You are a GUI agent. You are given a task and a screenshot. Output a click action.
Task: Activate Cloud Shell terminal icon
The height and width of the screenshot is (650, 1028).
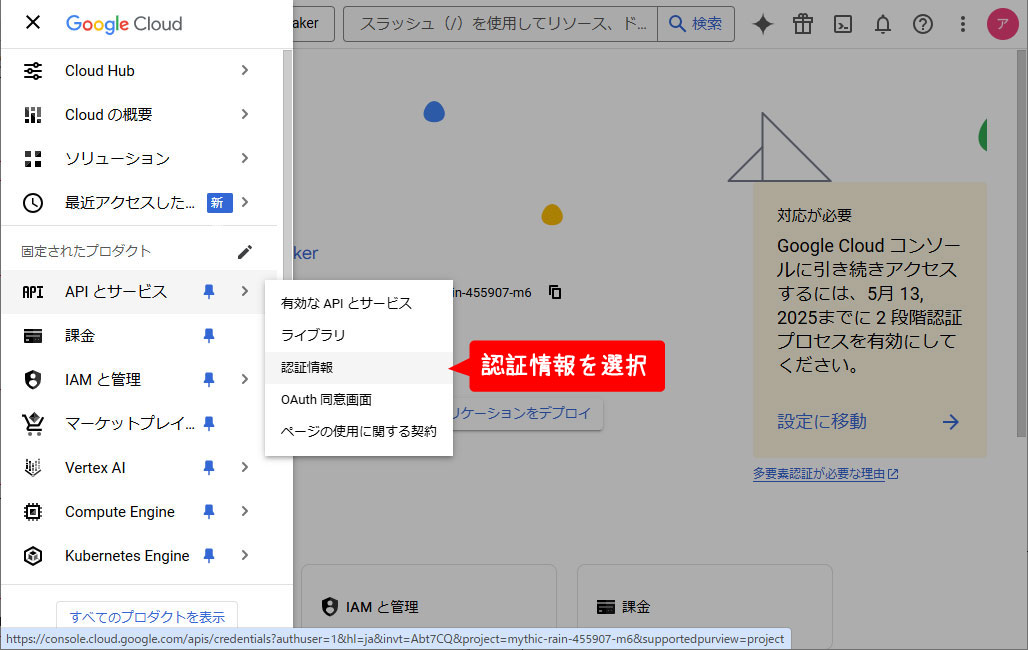[x=842, y=24]
